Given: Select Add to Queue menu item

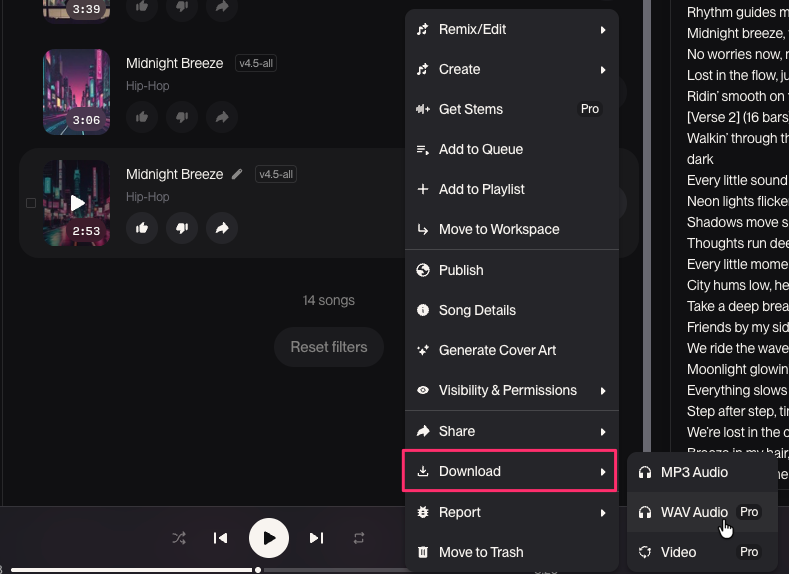Looking at the screenshot, I should click(x=481, y=150).
